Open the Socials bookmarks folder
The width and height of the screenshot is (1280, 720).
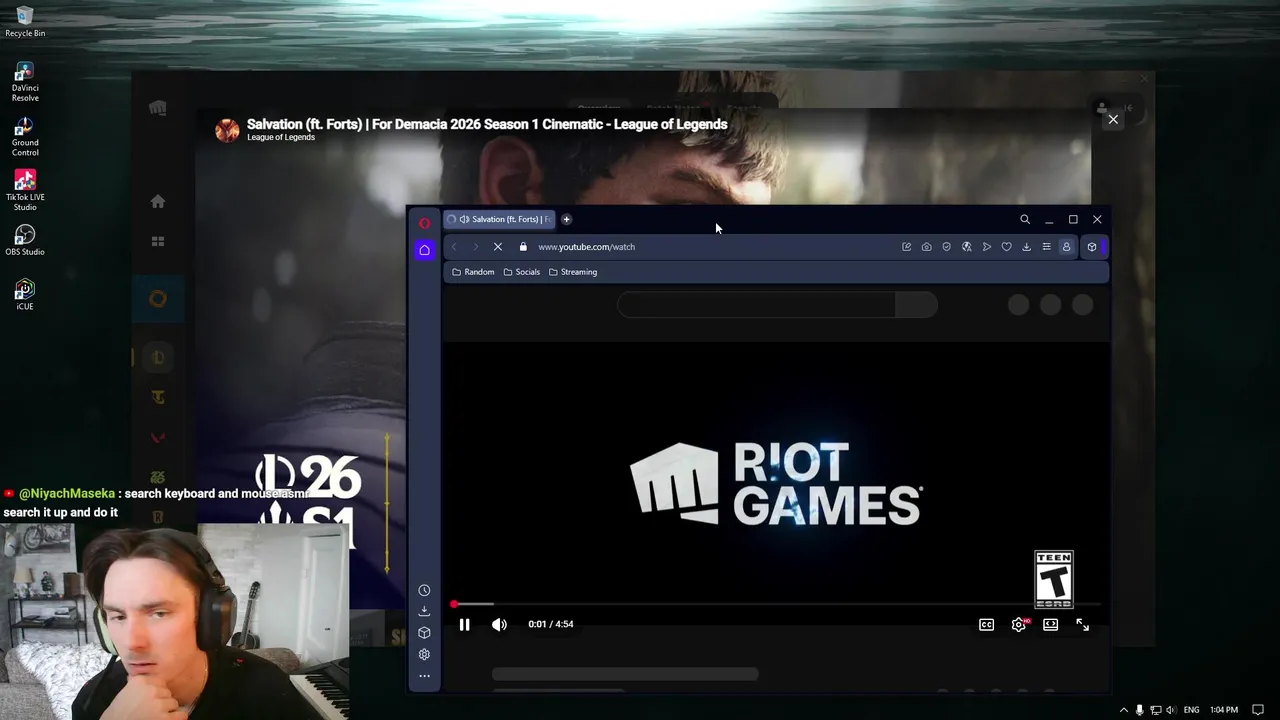coord(522,272)
